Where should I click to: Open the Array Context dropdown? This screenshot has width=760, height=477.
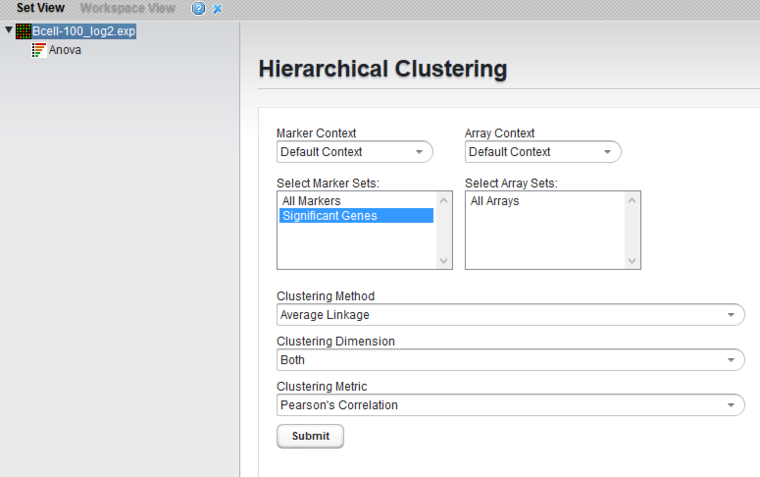pyautogui.click(x=542, y=152)
